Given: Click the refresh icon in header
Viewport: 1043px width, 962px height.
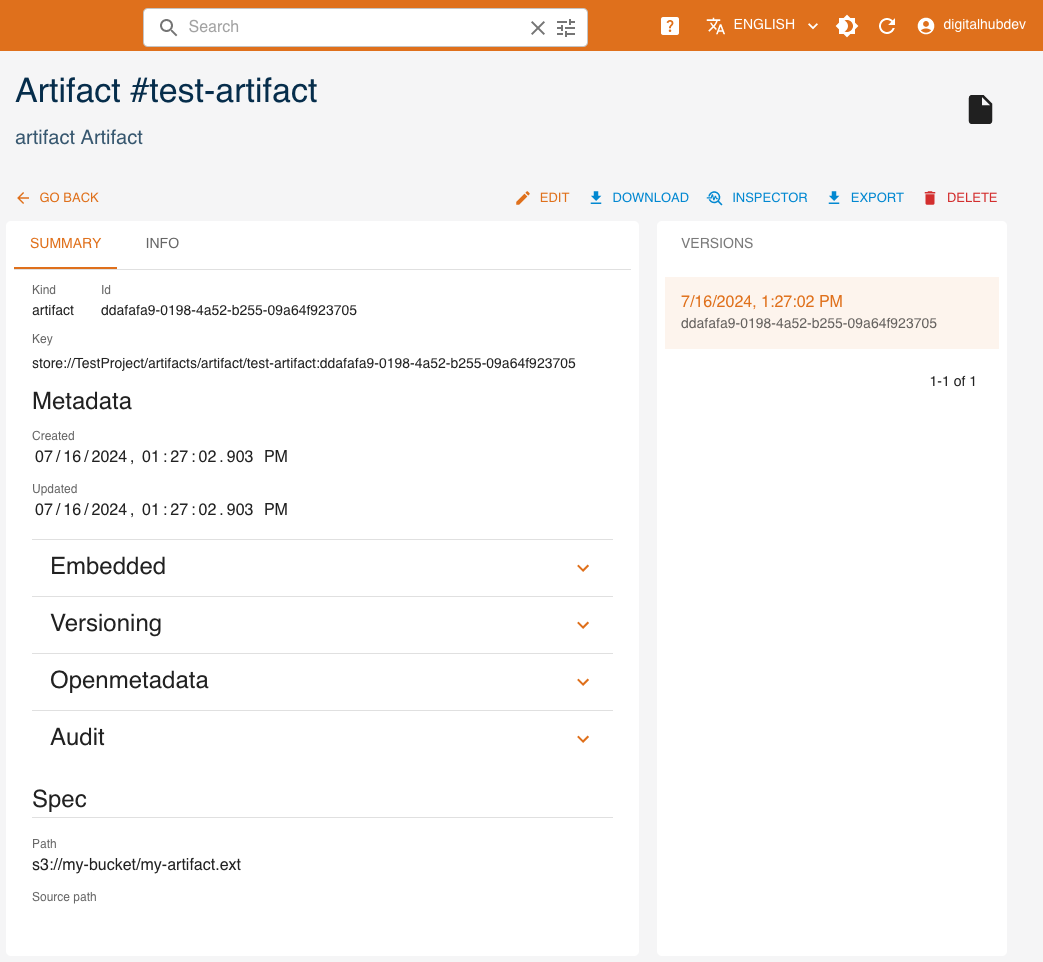Looking at the screenshot, I should tap(886, 27).
